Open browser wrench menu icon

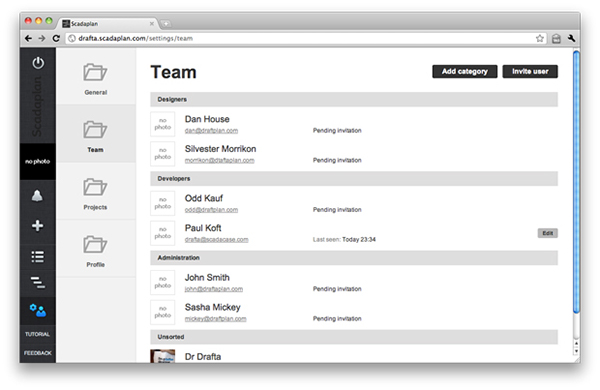tap(571, 38)
